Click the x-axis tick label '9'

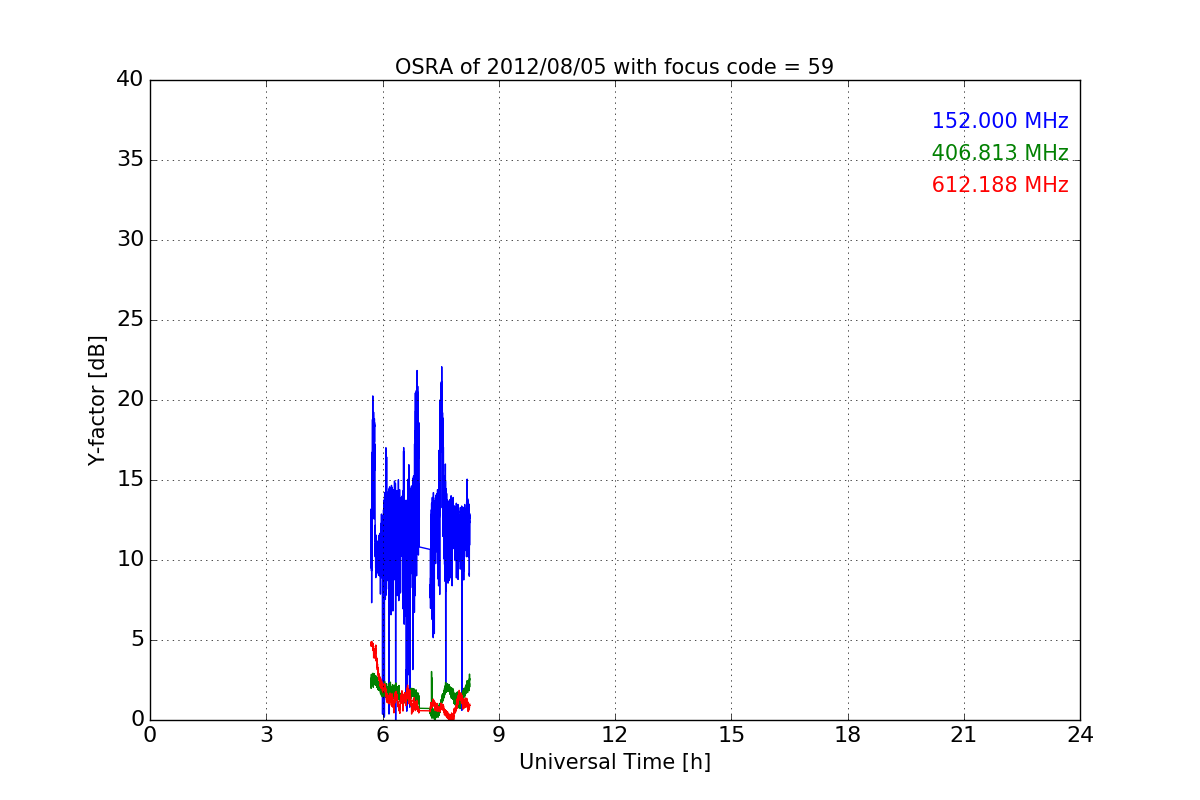499,735
